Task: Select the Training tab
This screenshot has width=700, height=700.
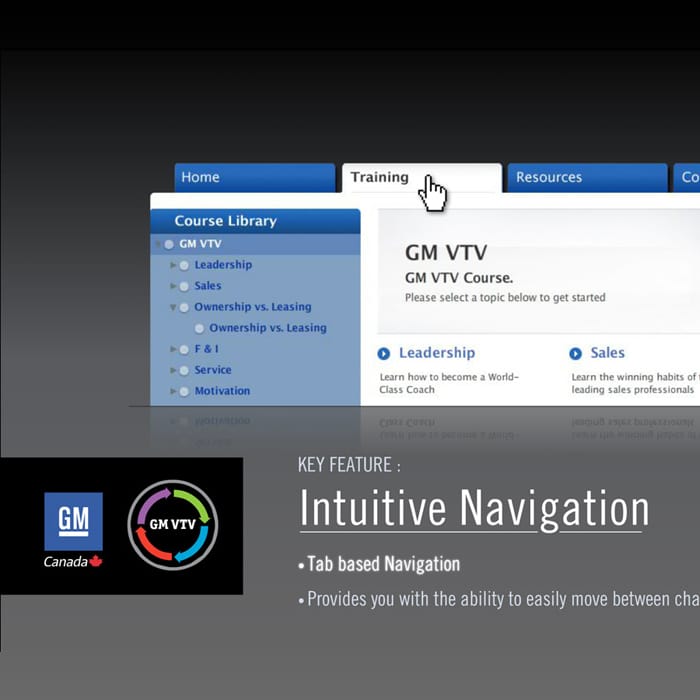Action: click(x=422, y=178)
